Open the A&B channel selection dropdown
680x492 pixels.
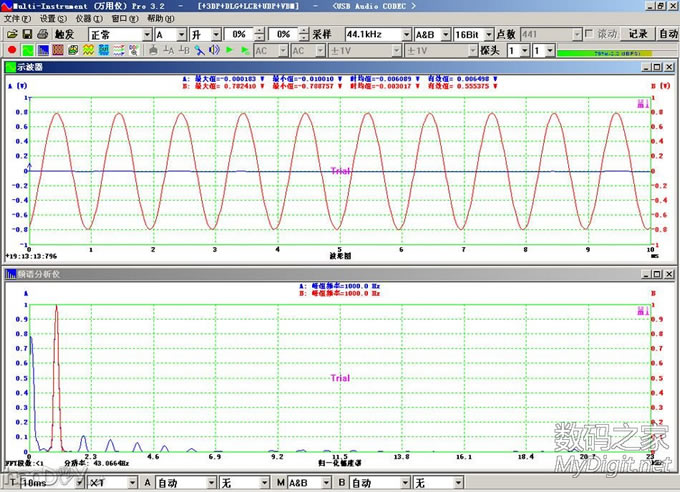(x=443, y=34)
